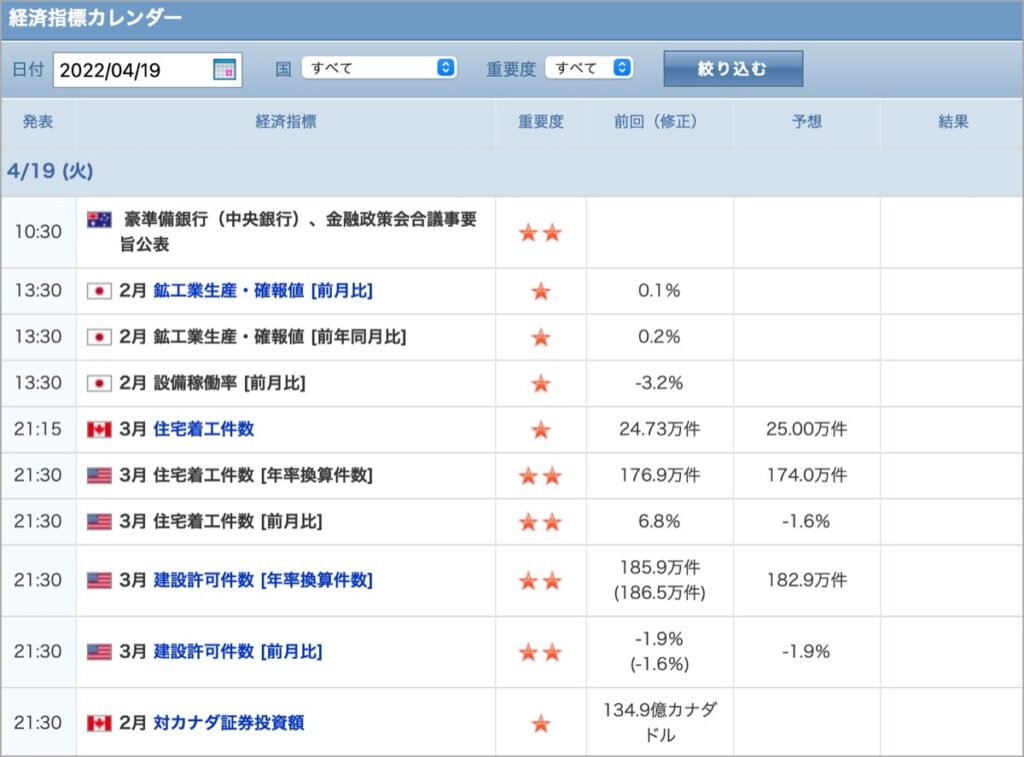The width and height of the screenshot is (1024, 757).
Task: Click the 絞り込む filter button
Action: (733, 69)
